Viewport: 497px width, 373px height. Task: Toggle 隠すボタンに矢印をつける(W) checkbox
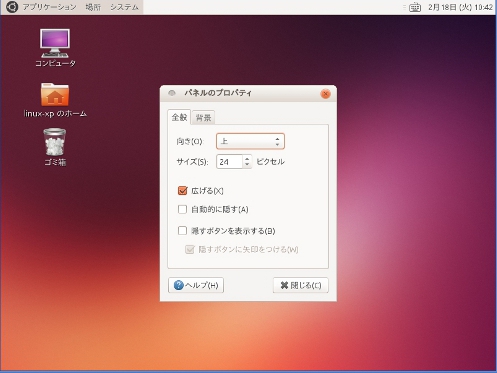(189, 249)
